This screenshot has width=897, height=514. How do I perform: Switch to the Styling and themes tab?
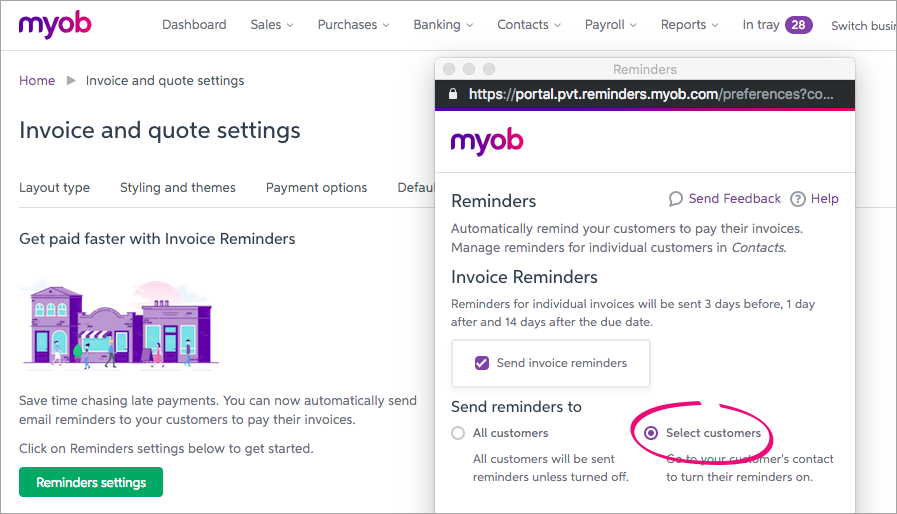178,187
